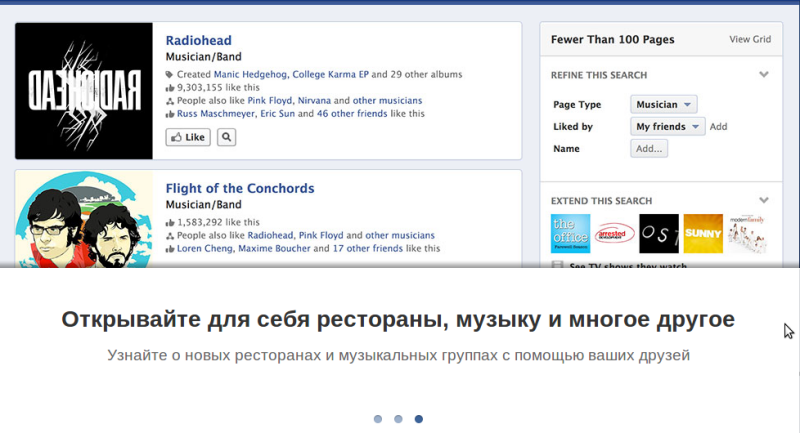Collapse the Extend This Search section
Screen dimensions: 800x433
pyautogui.click(x=764, y=200)
